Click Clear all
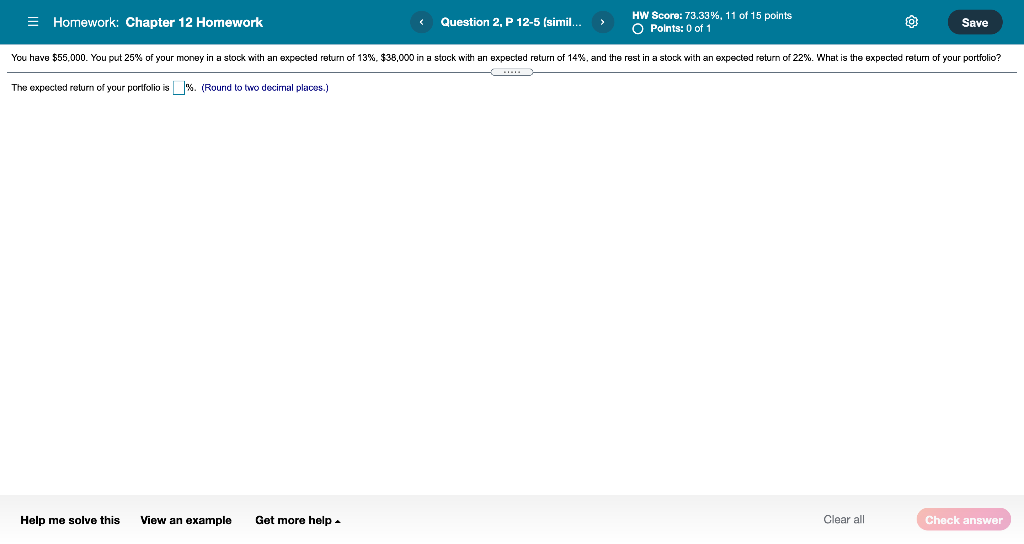Image resolution: width=1024 pixels, height=544 pixels. (844, 520)
